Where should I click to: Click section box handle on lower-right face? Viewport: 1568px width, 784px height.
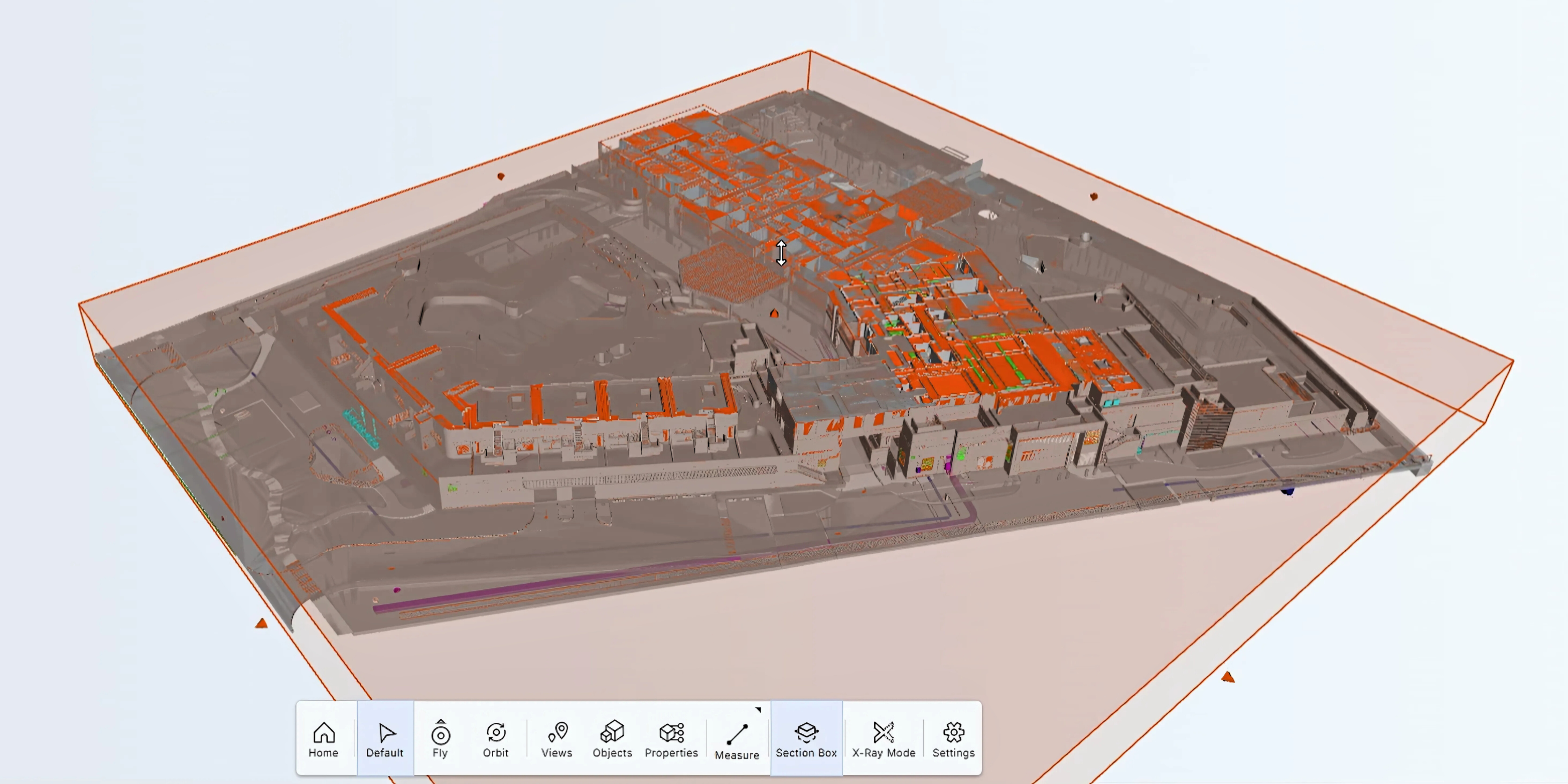pyautogui.click(x=1228, y=677)
